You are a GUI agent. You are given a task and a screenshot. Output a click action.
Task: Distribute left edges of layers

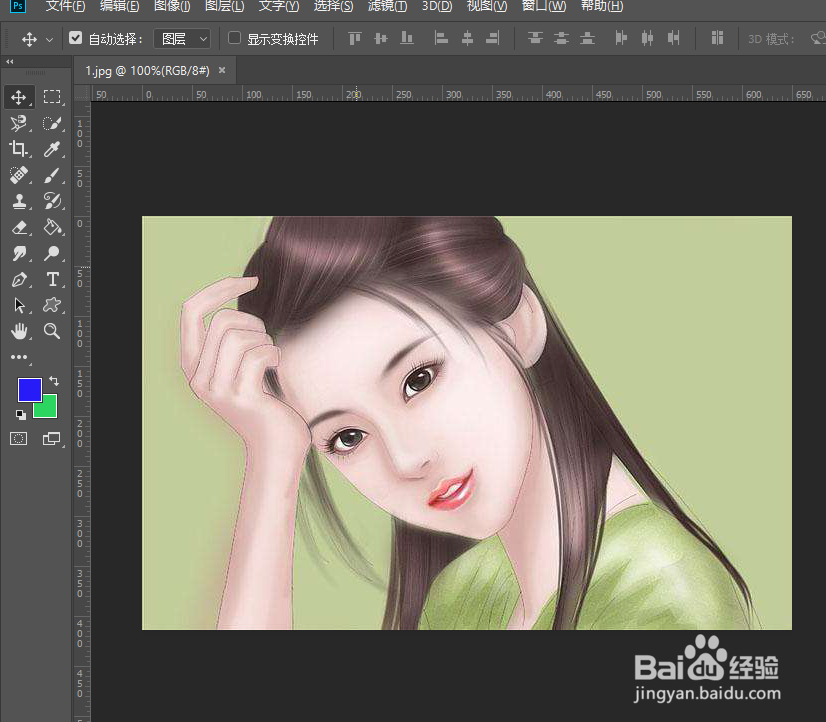[622, 38]
